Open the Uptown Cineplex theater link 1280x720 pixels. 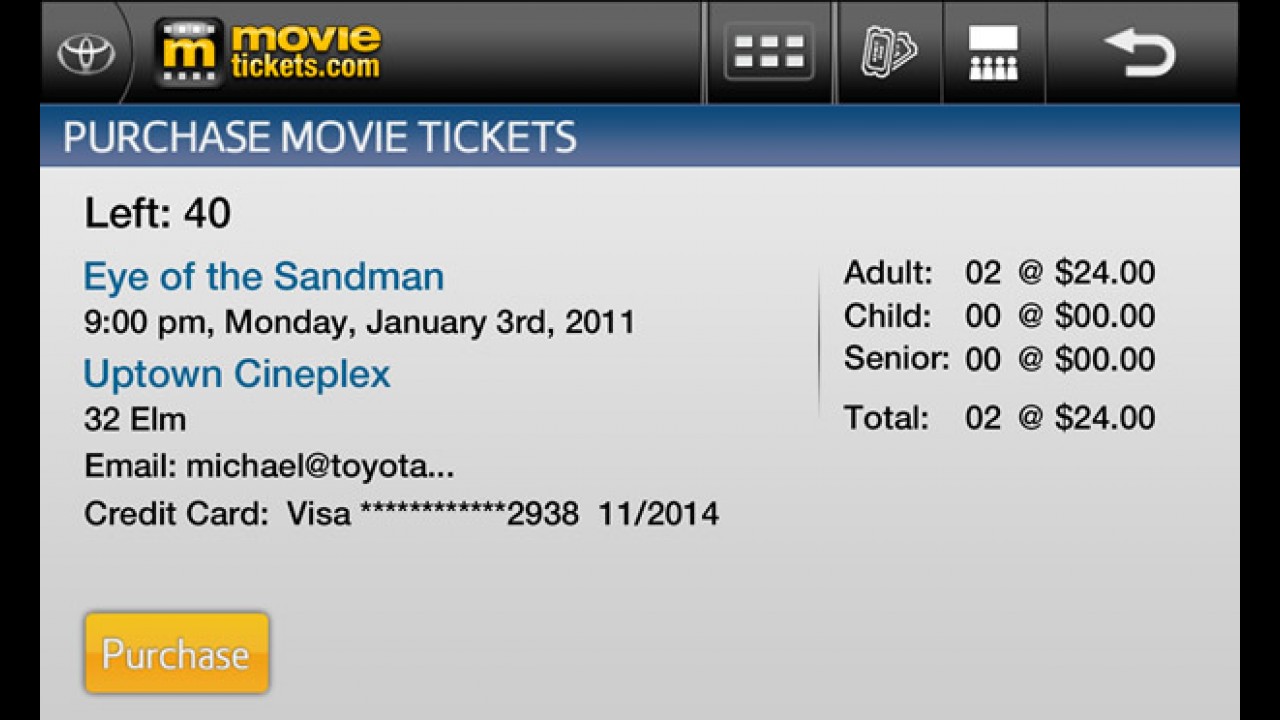[x=237, y=374]
